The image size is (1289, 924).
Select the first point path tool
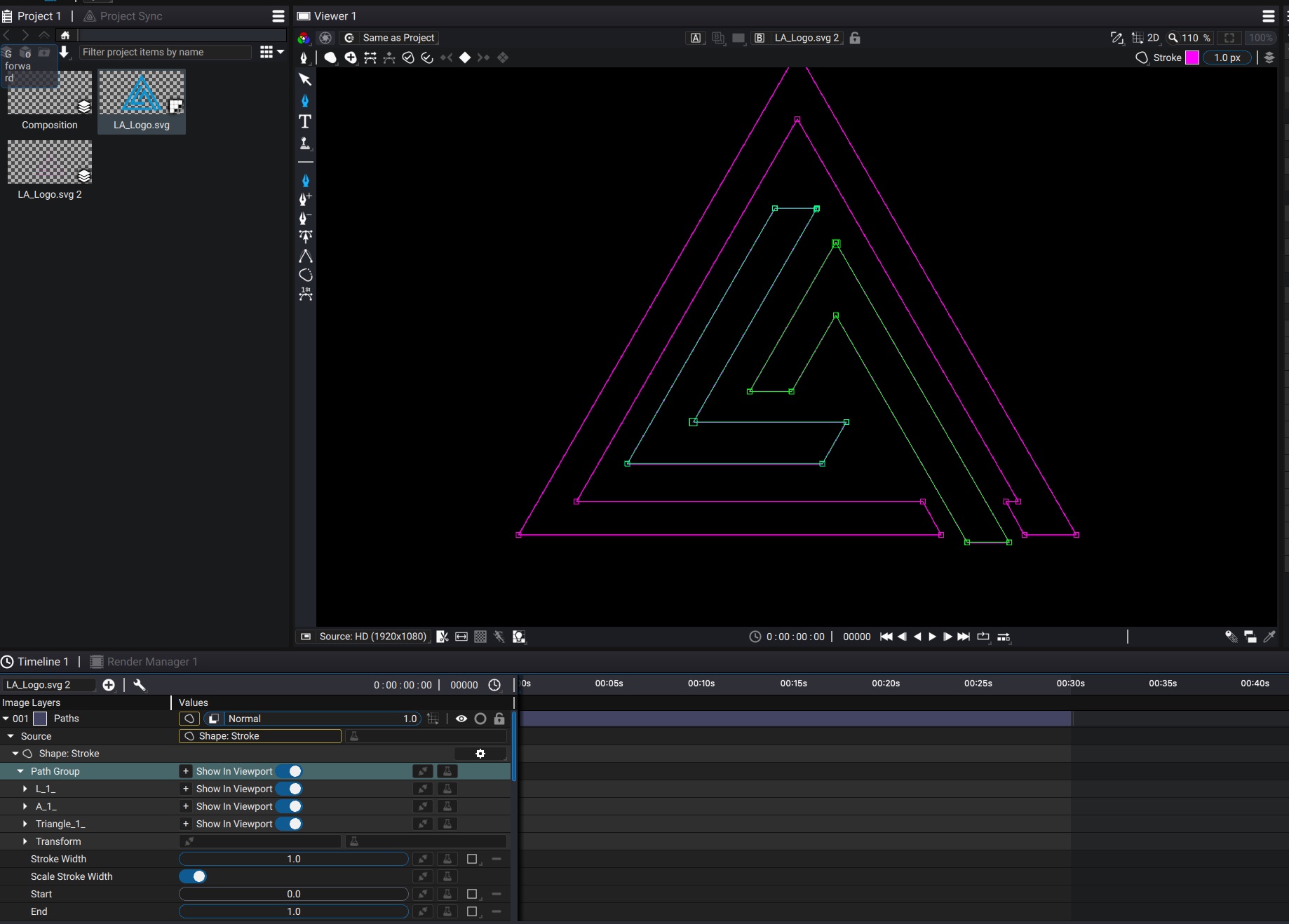(305, 294)
